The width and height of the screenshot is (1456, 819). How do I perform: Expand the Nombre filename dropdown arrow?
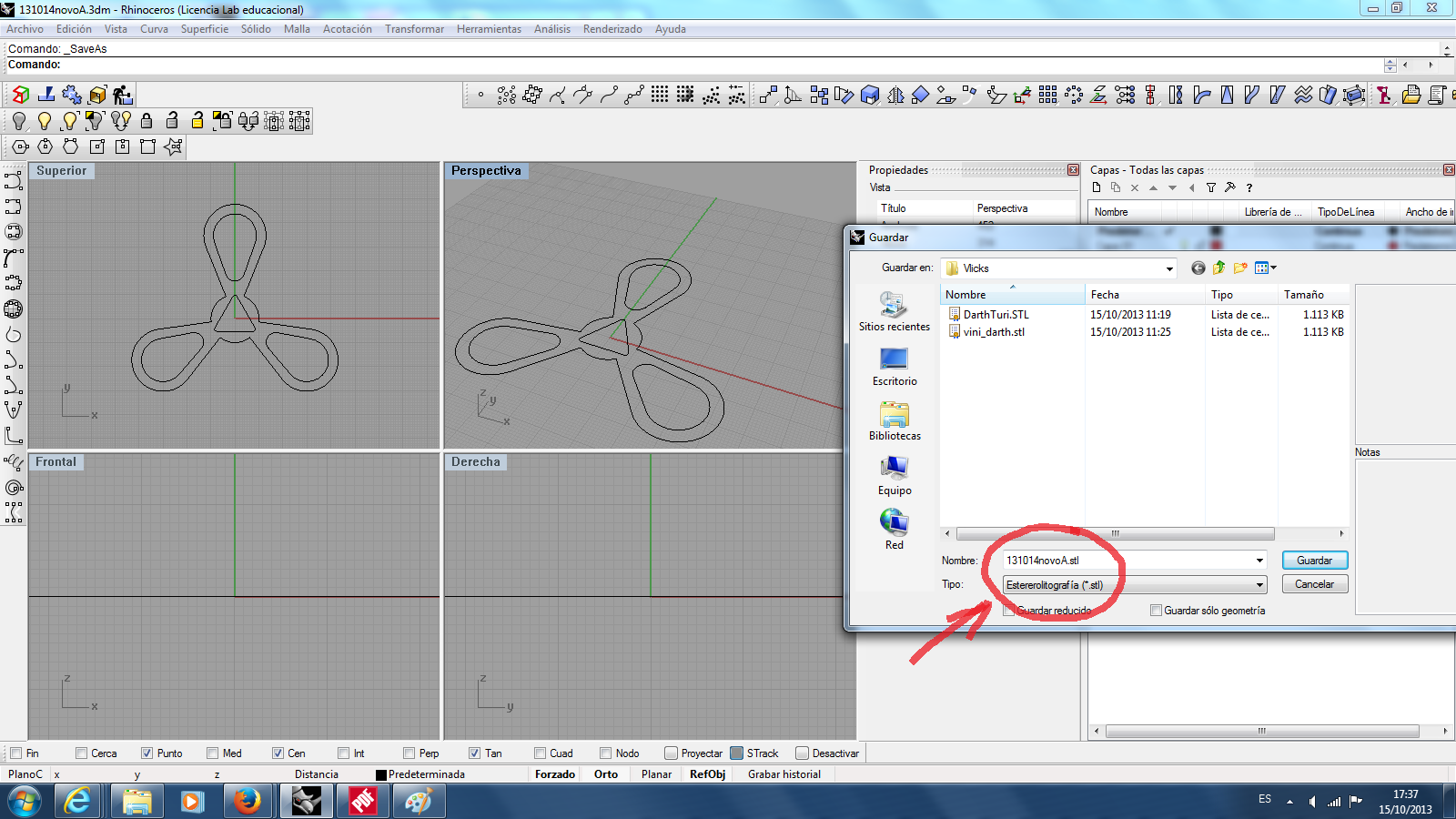(x=1259, y=561)
